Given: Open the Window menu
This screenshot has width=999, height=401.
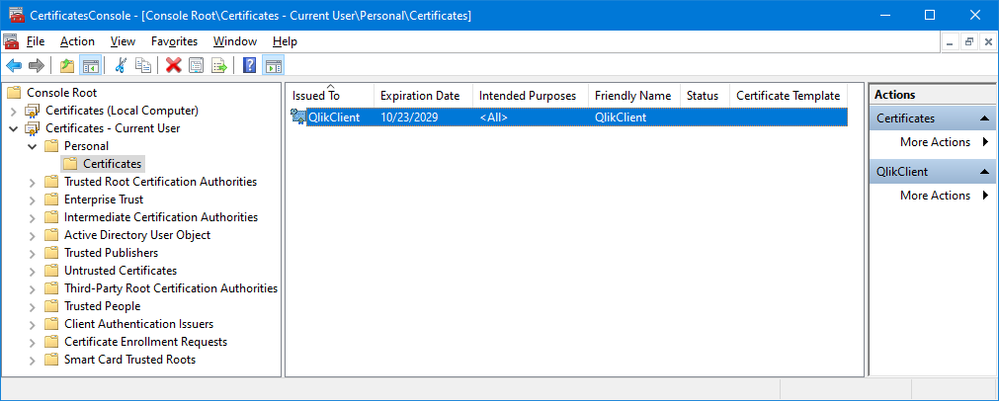Looking at the screenshot, I should click(235, 41).
